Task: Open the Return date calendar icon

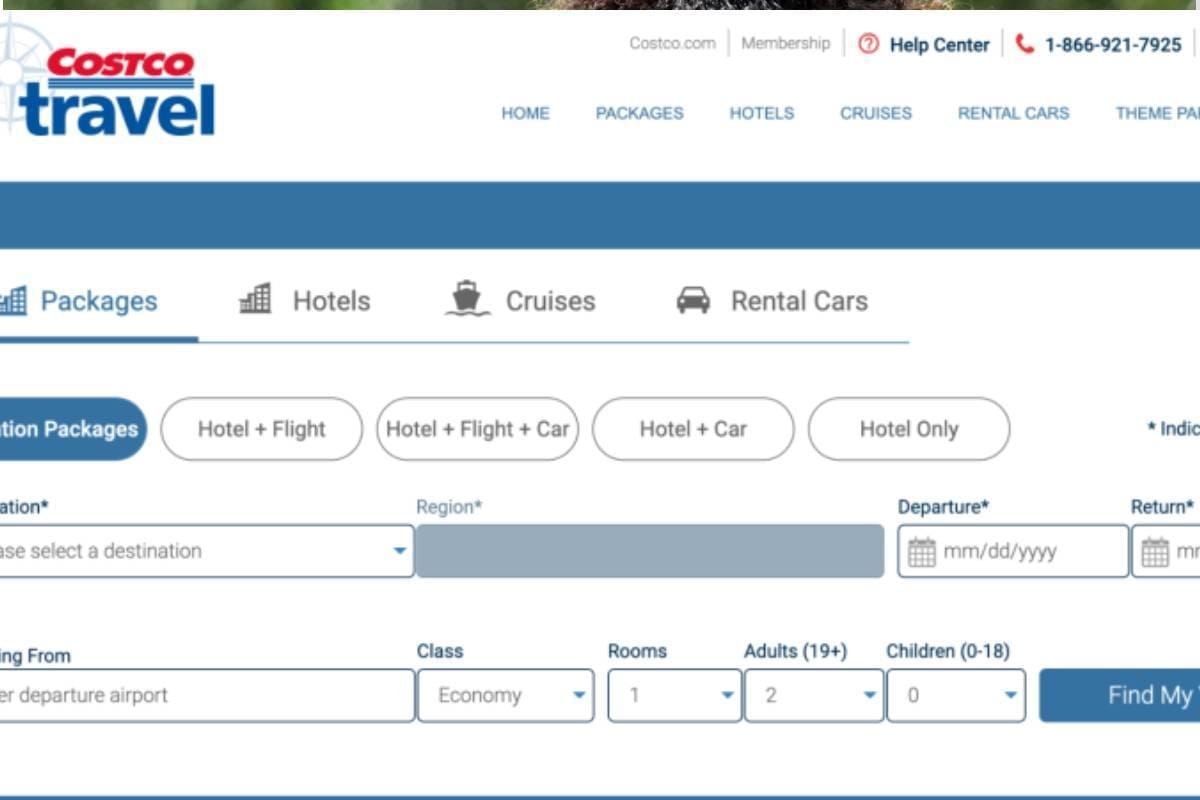Action: 1155,552
